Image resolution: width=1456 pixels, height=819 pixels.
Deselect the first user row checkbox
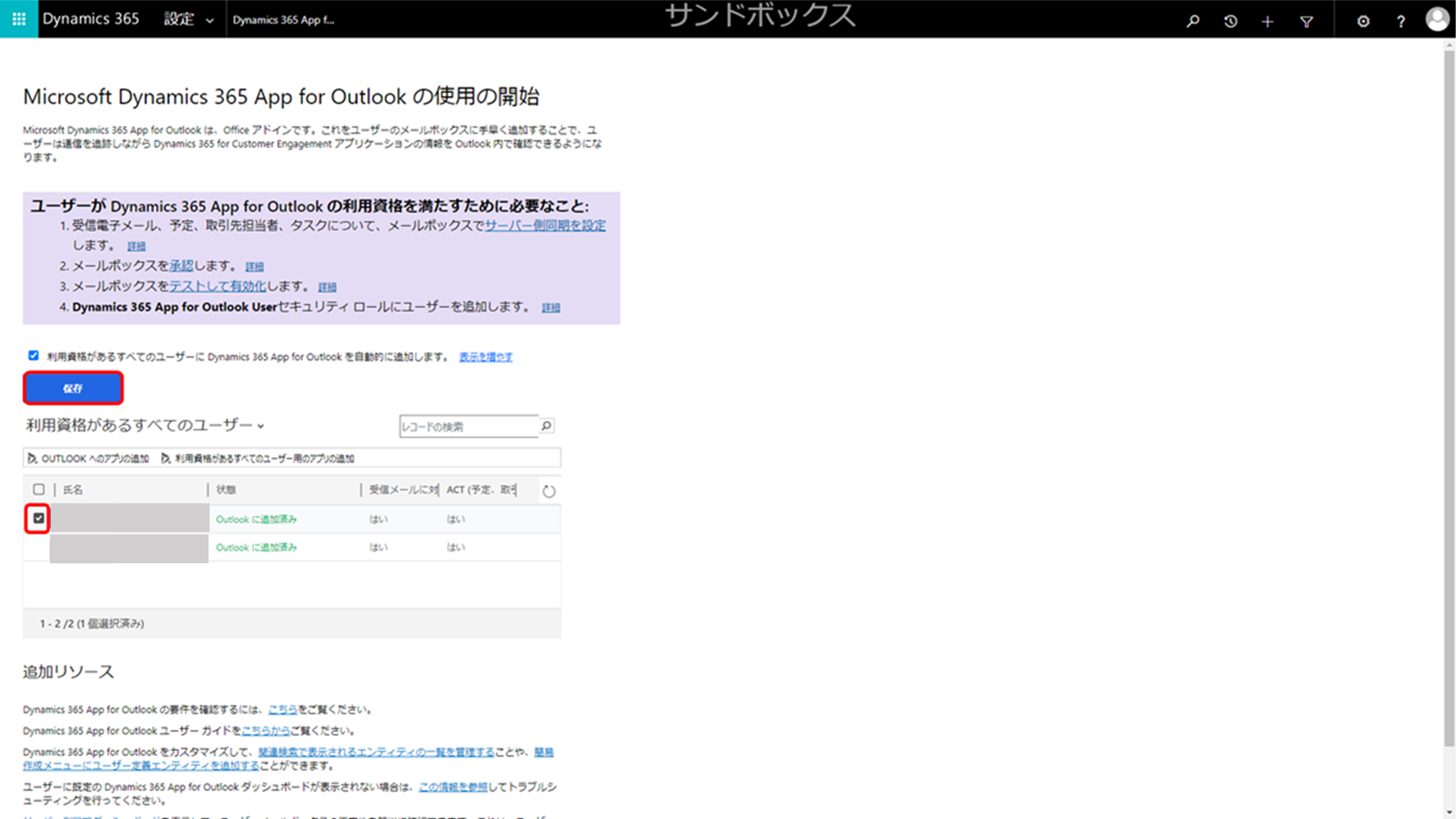38,519
